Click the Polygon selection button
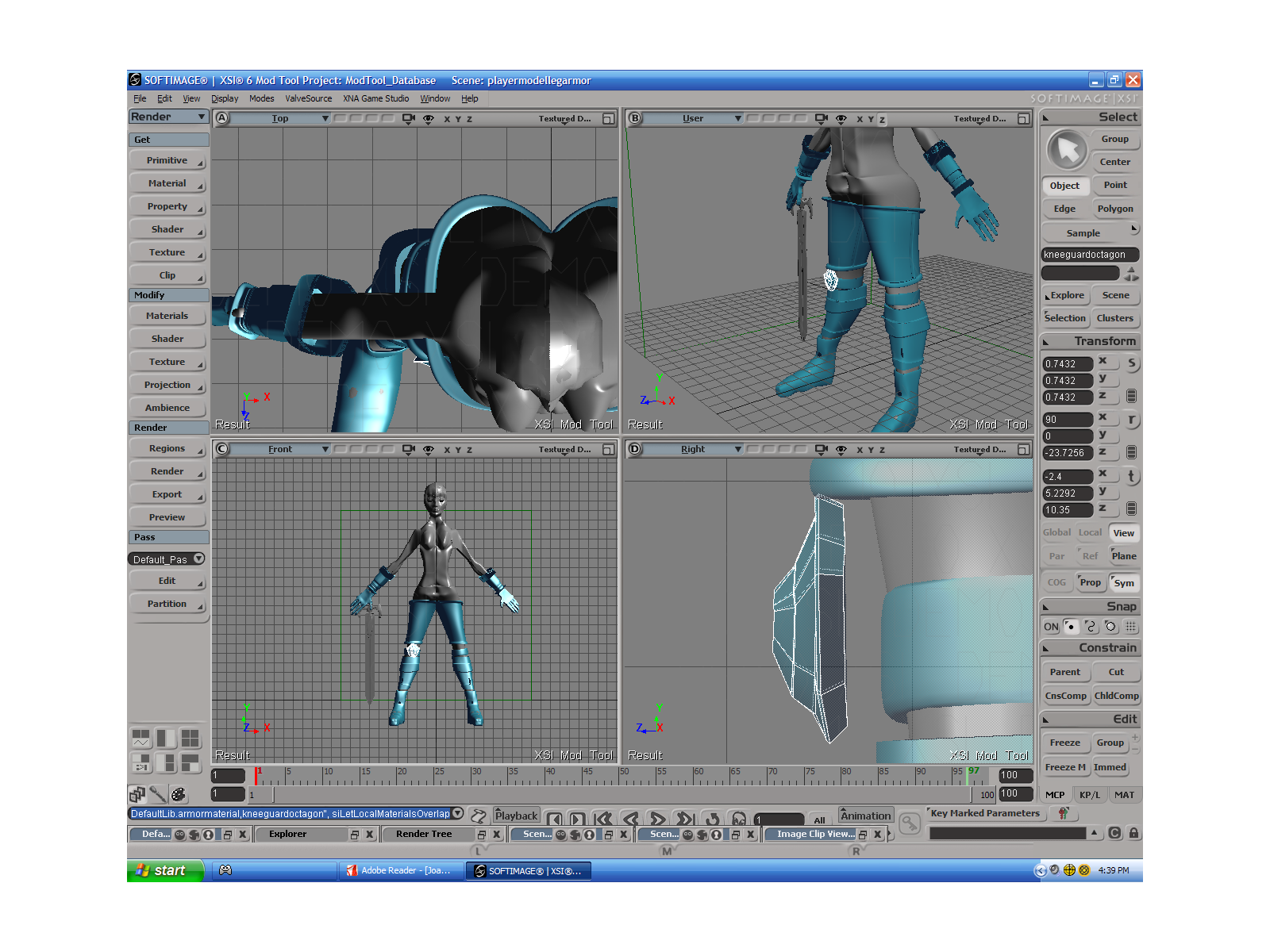1270x952 pixels. [x=1115, y=209]
